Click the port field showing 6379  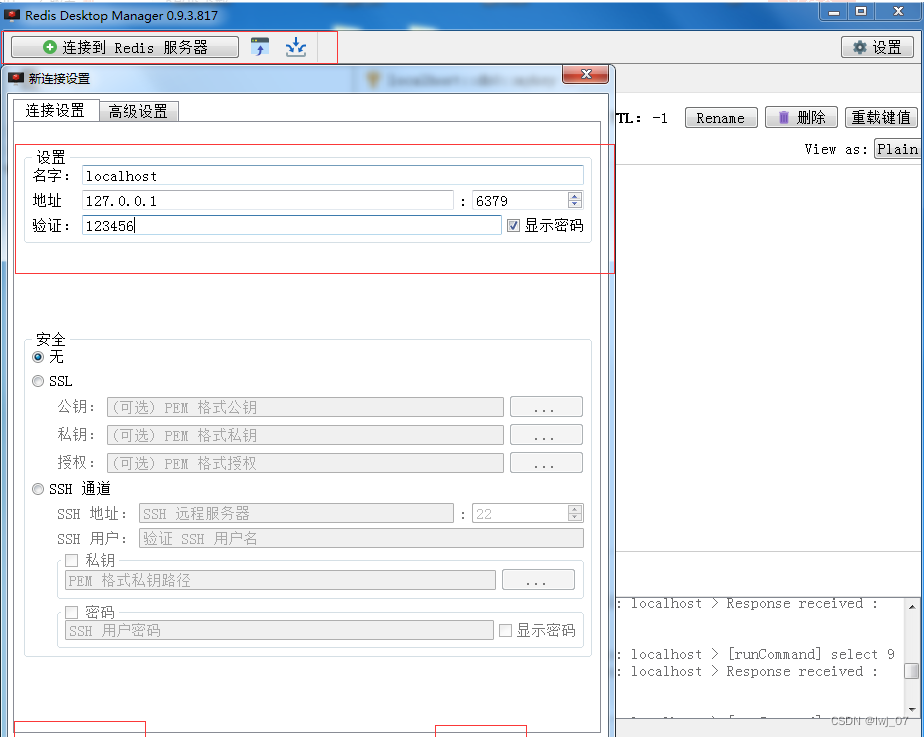tap(520, 201)
